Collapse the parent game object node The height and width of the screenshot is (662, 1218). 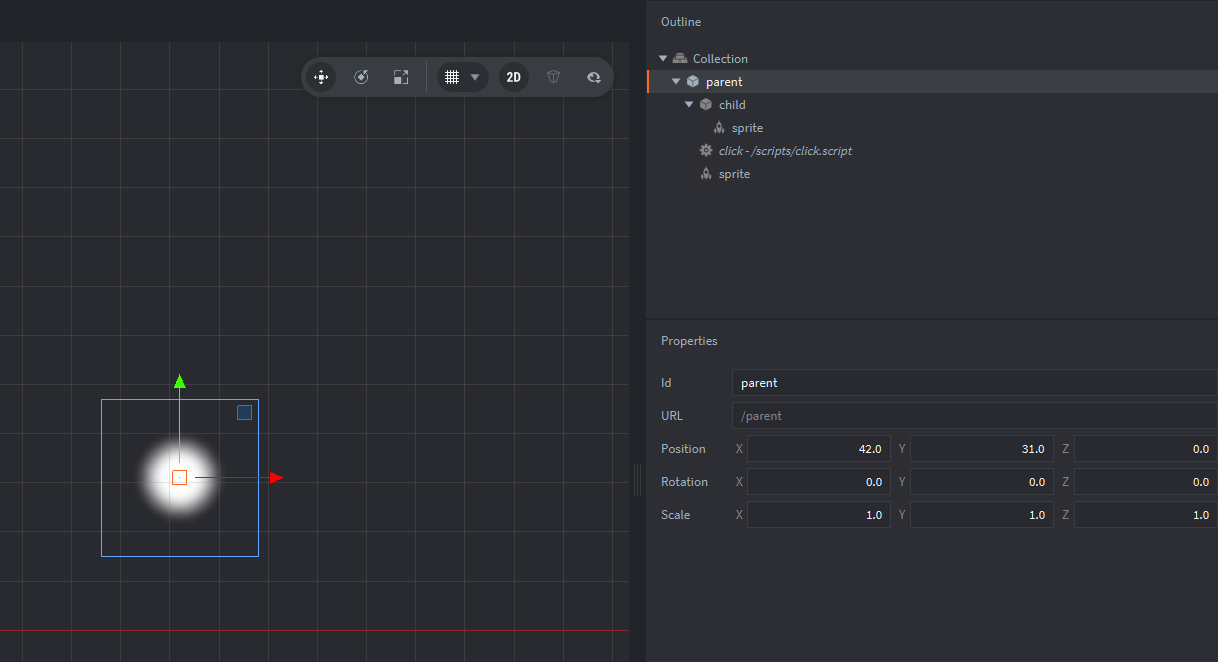click(x=676, y=82)
